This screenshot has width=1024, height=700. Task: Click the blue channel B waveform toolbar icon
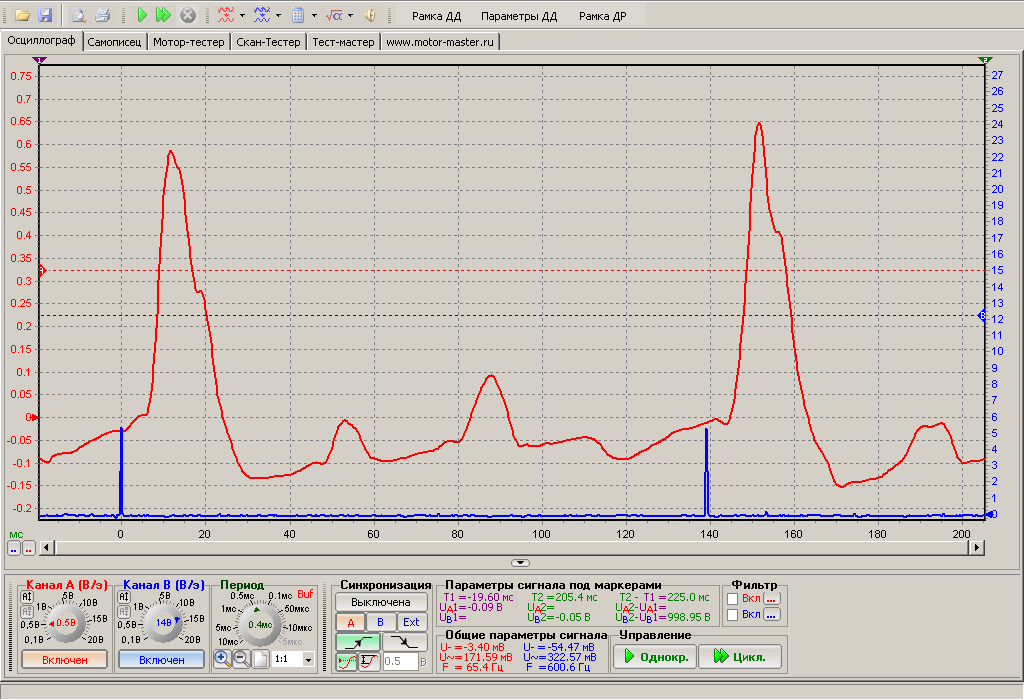pos(262,15)
